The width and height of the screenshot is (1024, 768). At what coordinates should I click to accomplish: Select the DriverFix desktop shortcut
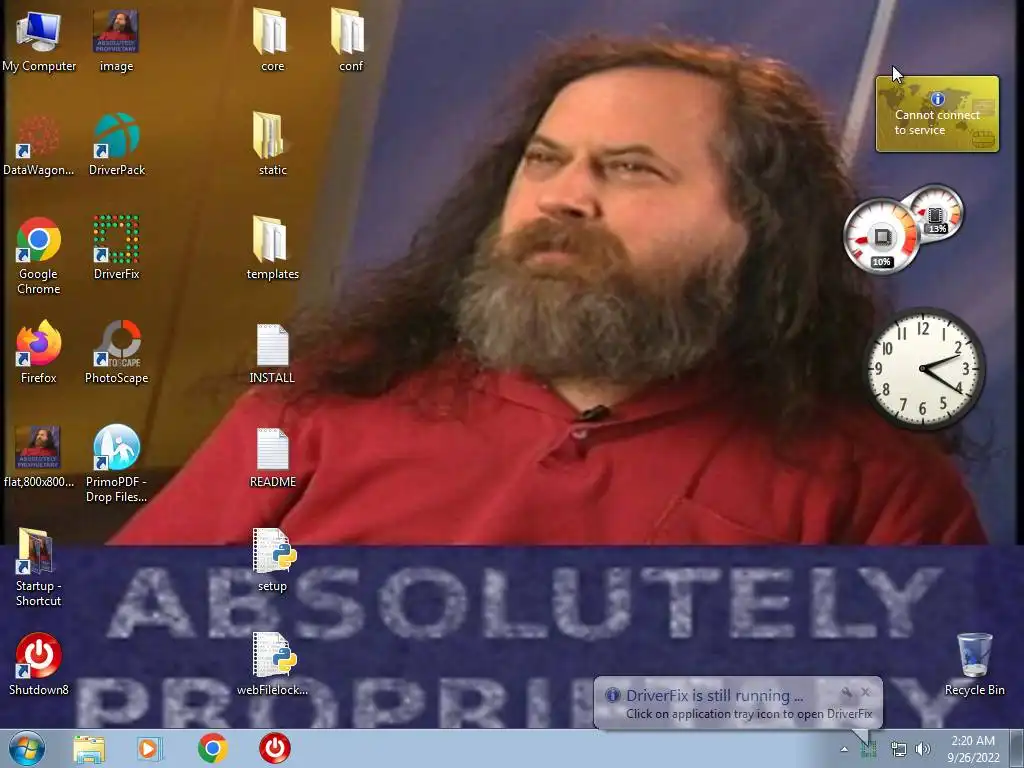116,248
